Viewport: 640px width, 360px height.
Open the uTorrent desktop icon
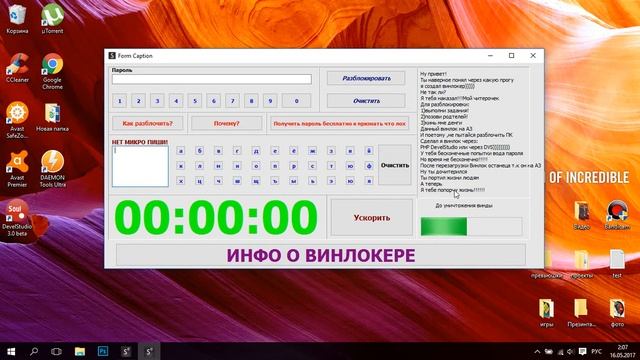[x=52, y=18]
